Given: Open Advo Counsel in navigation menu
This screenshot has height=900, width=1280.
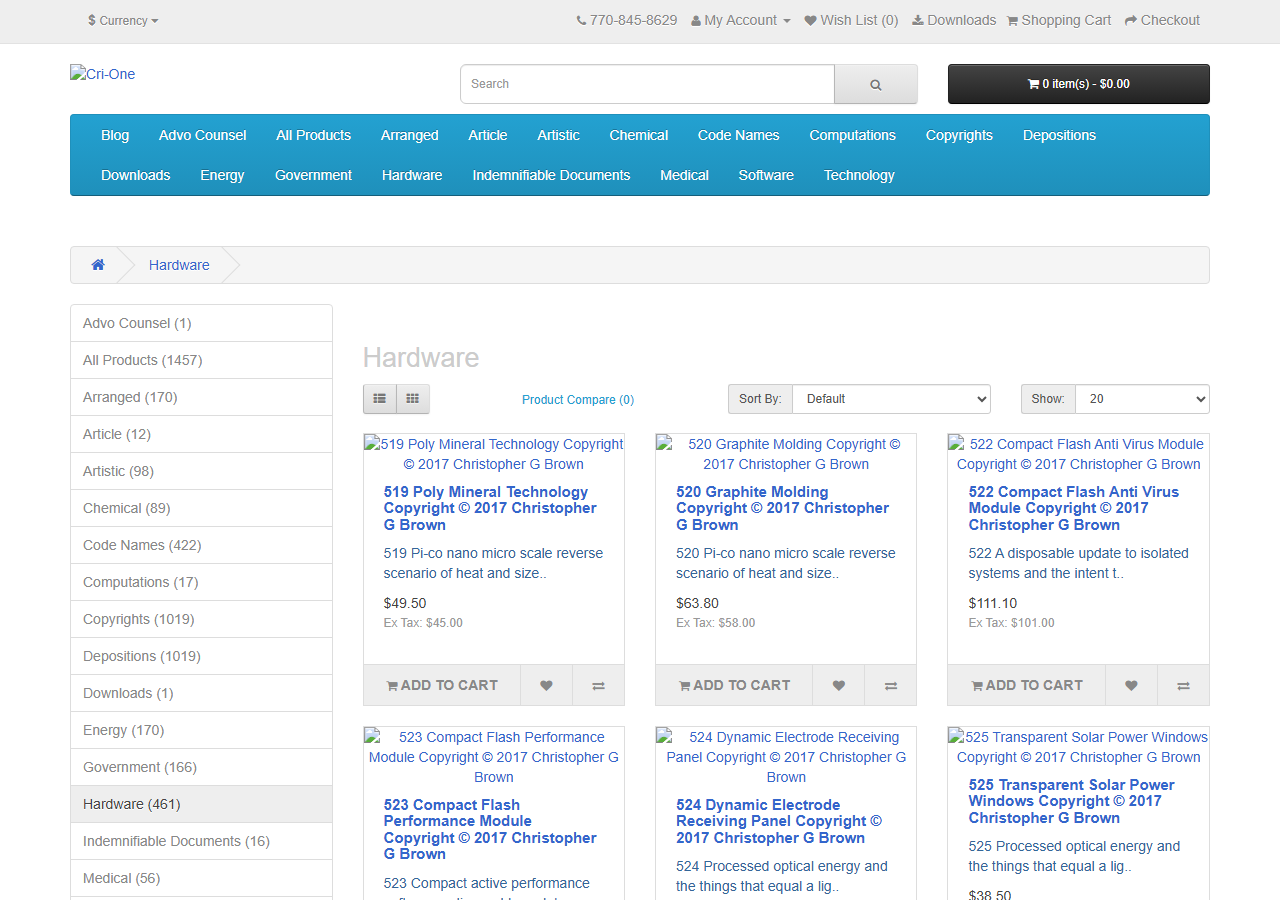Looking at the screenshot, I should point(202,135).
